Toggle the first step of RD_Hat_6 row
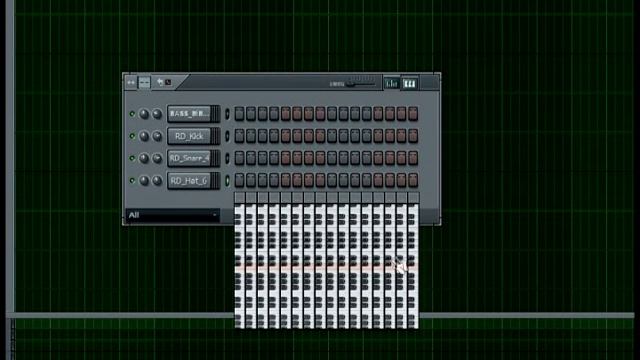Image resolution: width=640 pixels, height=360 pixels. (240, 180)
